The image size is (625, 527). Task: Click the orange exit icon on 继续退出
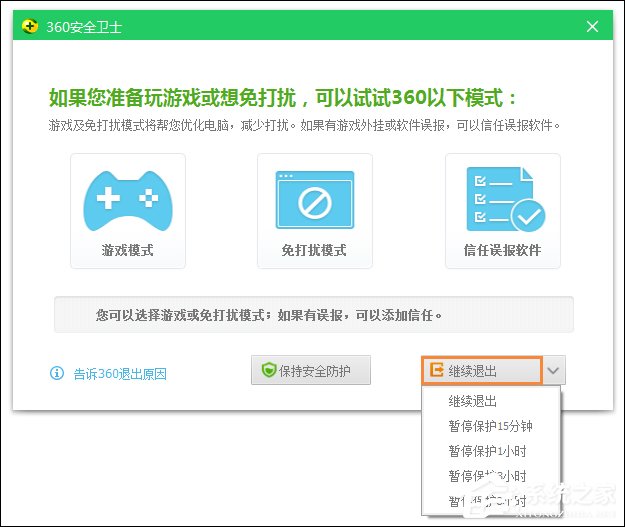pyautogui.click(x=437, y=370)
